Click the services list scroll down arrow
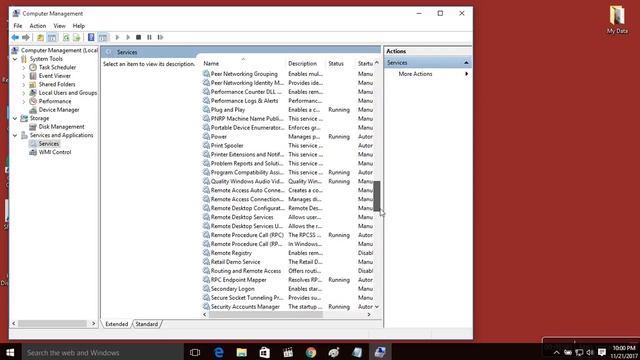Screen dimensions: 640x360 click(x=377, y=307)
